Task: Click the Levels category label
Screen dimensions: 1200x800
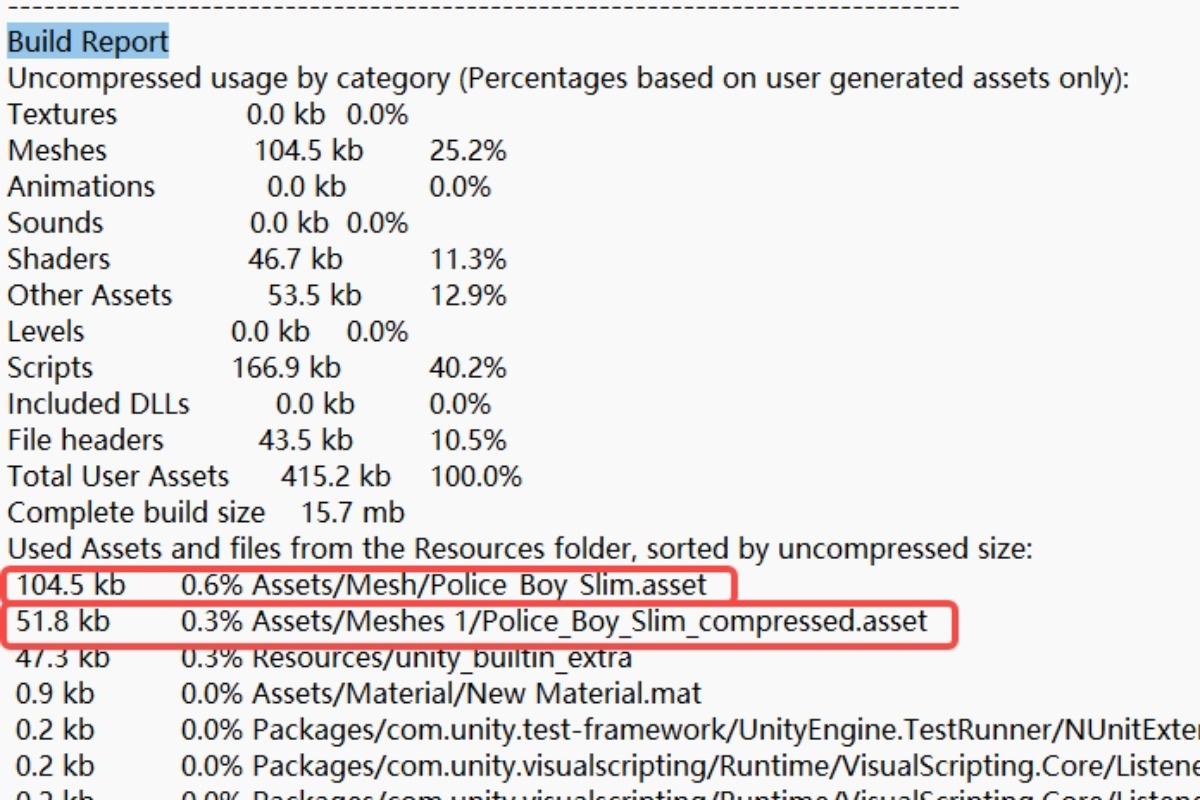Action: point(46,332)
